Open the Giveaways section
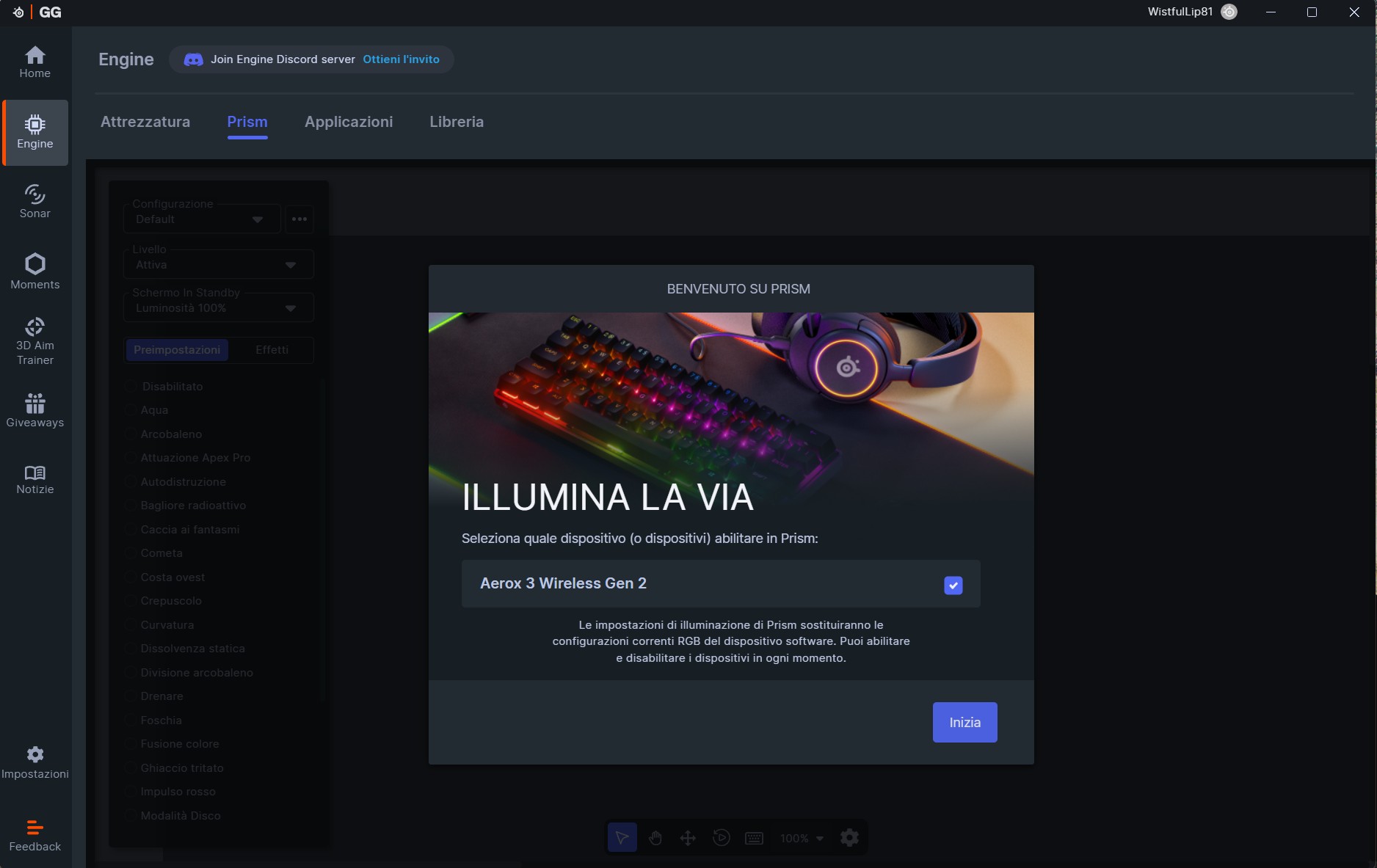The width and height of the screenshot is (1377, 868). (x=34, y=411)
